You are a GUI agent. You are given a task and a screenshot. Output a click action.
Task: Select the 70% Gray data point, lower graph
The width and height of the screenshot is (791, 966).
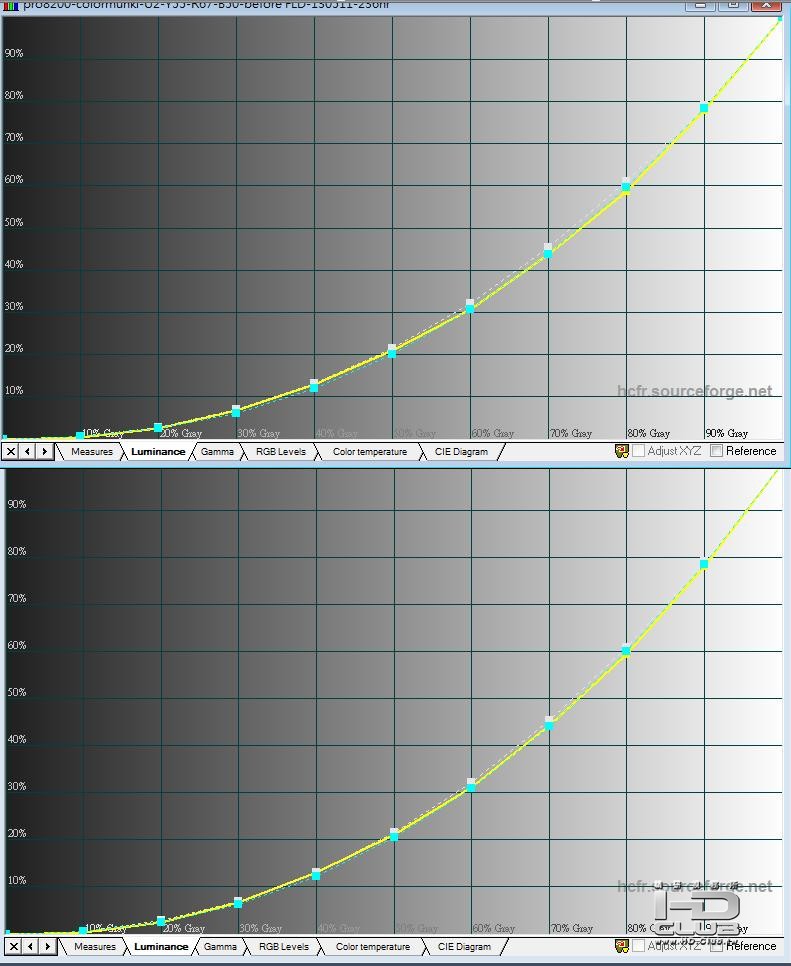pyautogui.click(x=549, y=725)
